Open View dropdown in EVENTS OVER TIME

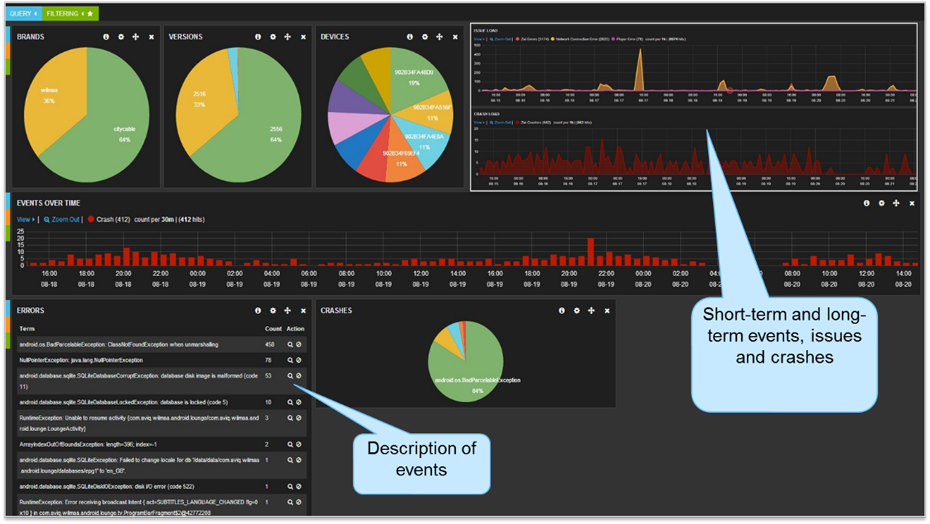pos(26,220)
